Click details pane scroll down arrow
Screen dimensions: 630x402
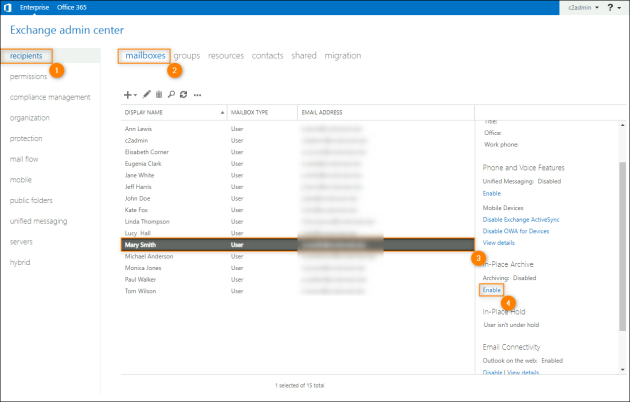click(622, 369)
